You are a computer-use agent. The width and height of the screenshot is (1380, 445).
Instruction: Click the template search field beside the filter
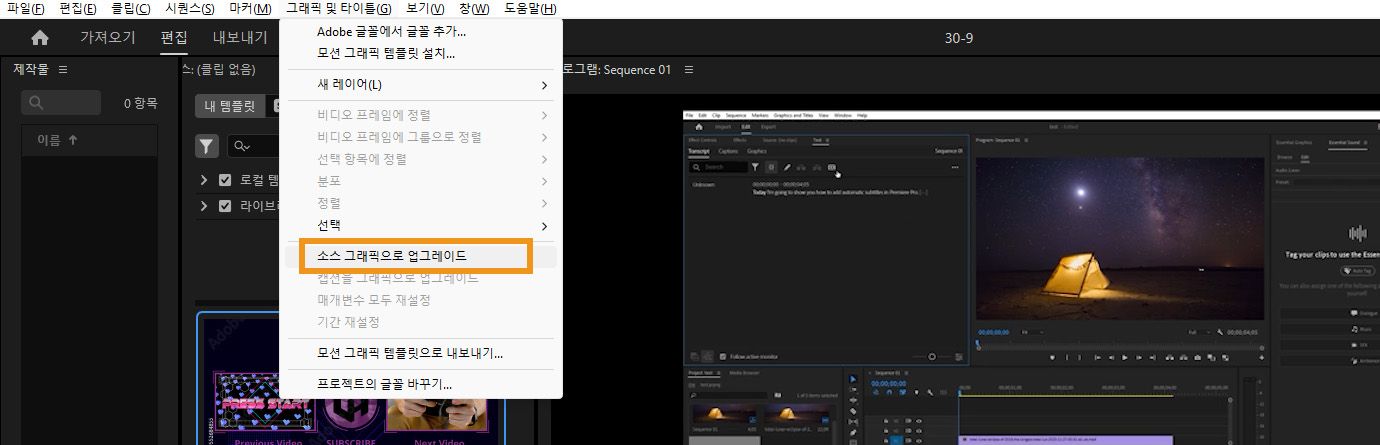click(x=254, y=146)
